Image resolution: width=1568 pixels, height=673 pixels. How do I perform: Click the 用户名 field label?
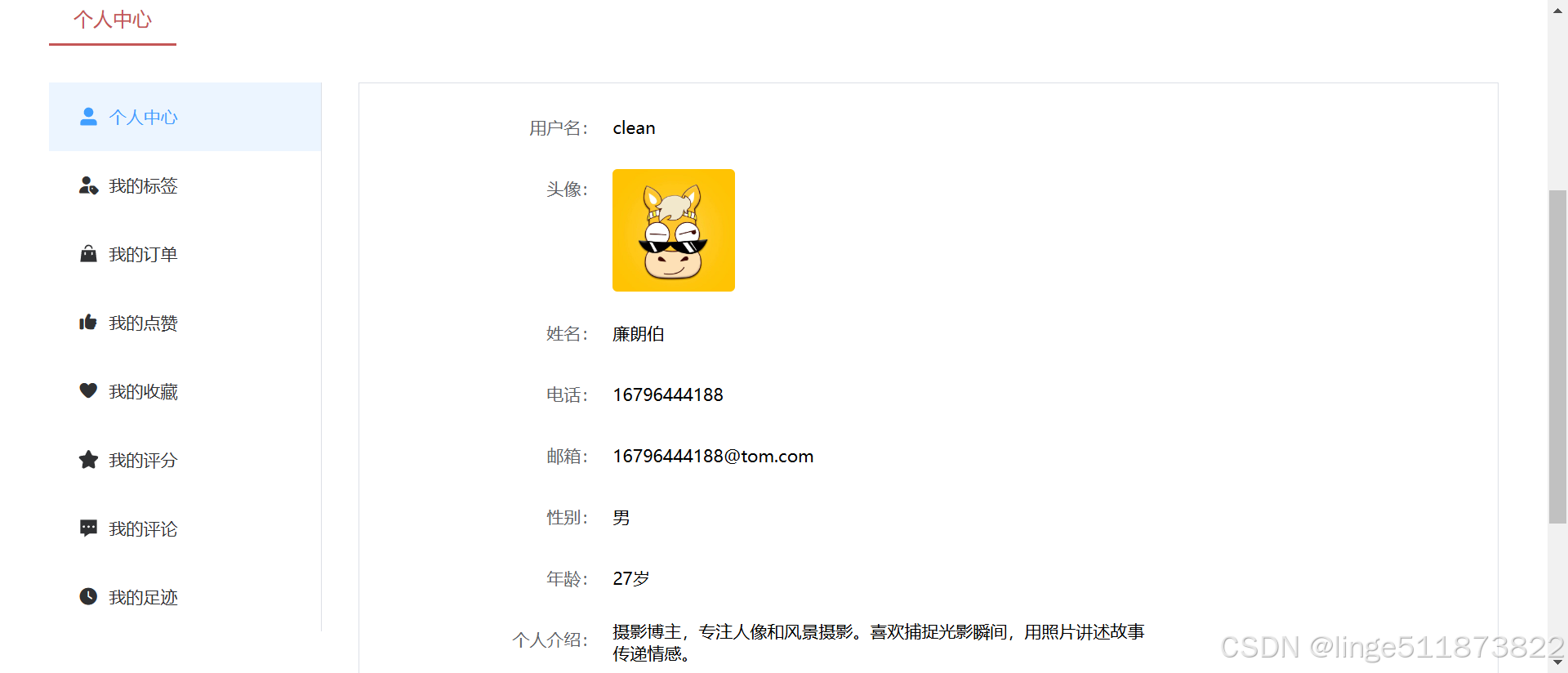pyautogui.click(x=559, y=128)
